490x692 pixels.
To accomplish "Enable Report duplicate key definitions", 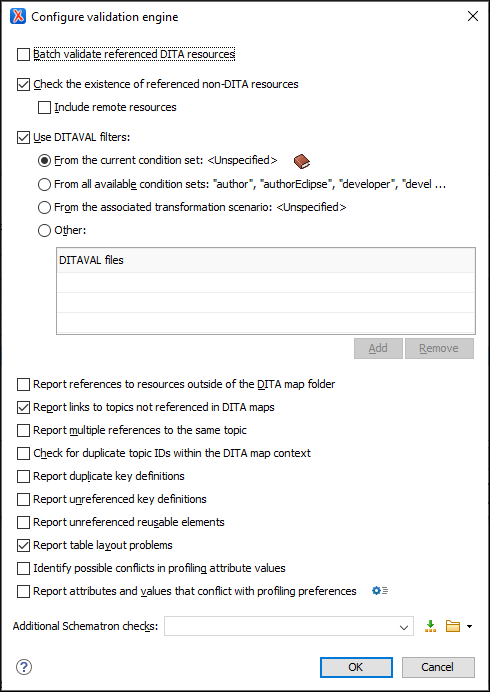I will (23, 476).
